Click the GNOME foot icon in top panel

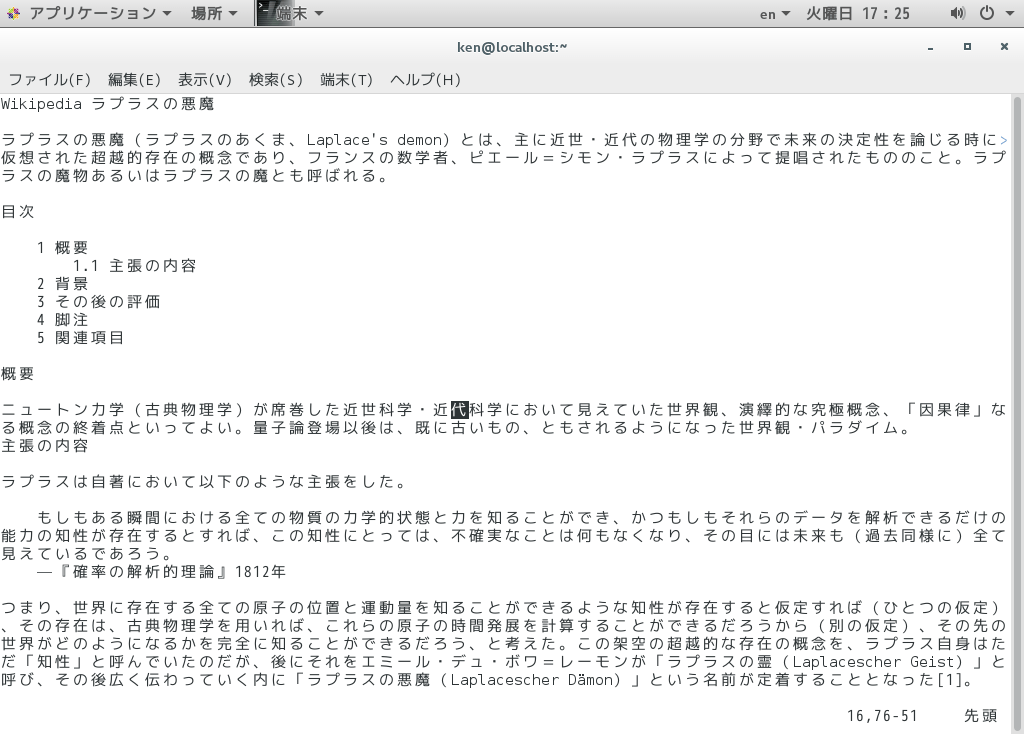(x=14, y=13)
